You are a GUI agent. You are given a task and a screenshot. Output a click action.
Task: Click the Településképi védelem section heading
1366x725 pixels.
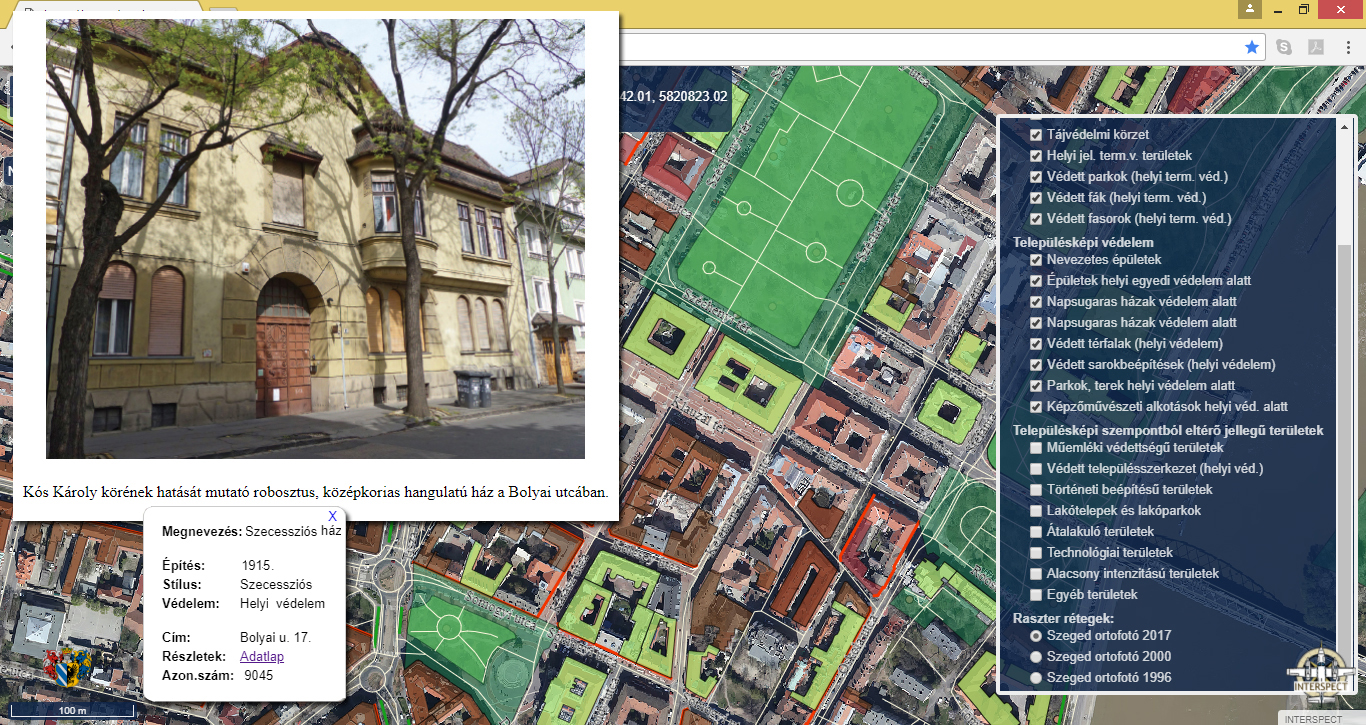[1083, 242]
